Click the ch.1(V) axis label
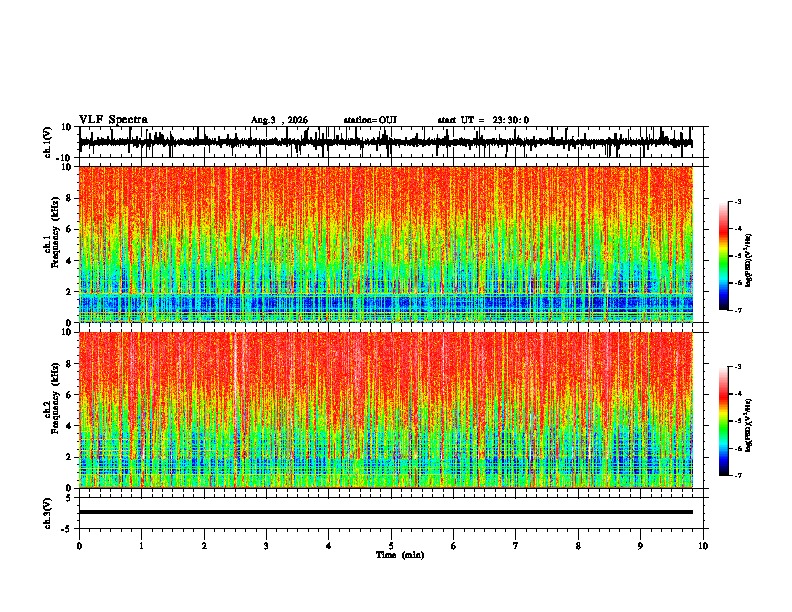792x612 pixels. (48, 143)
